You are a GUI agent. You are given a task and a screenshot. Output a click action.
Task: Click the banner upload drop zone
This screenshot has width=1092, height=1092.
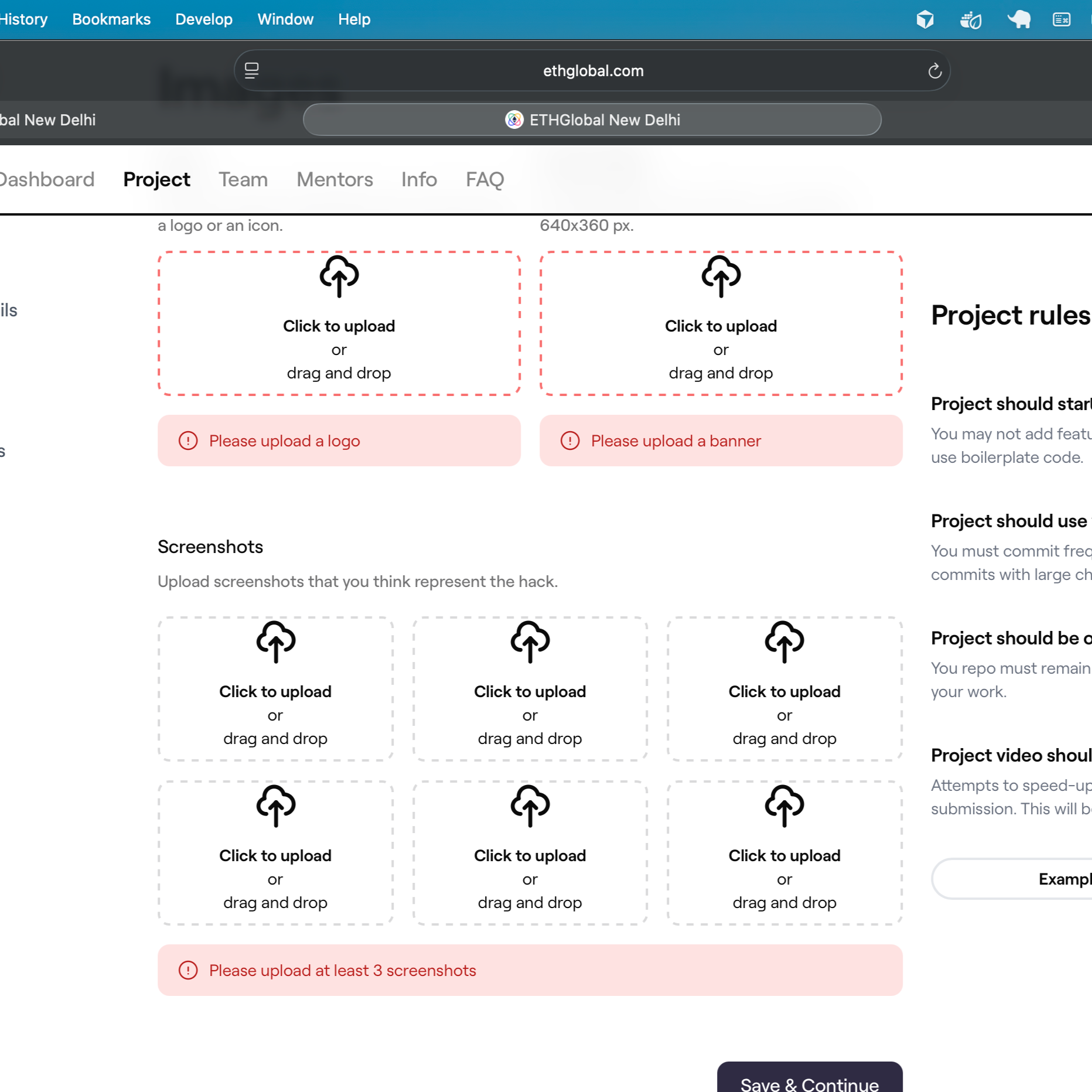721,323
